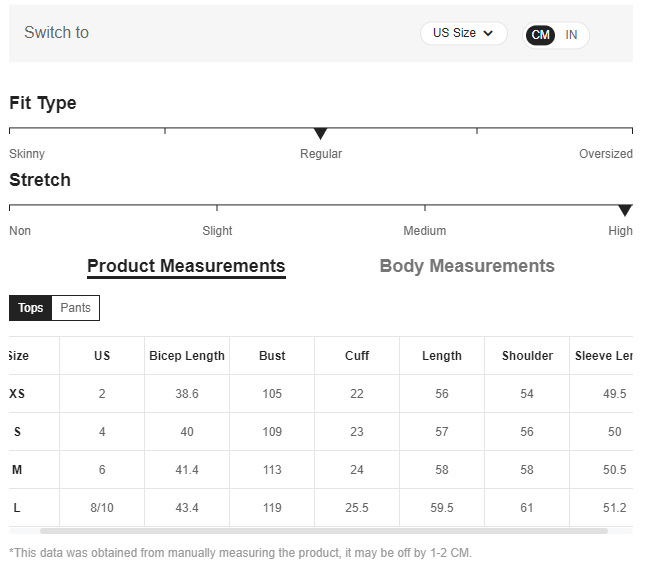Image resolution: width=661 pixels, height=575 pixels.
Task: Select the Tops button
Action: (x=31, y=308)
